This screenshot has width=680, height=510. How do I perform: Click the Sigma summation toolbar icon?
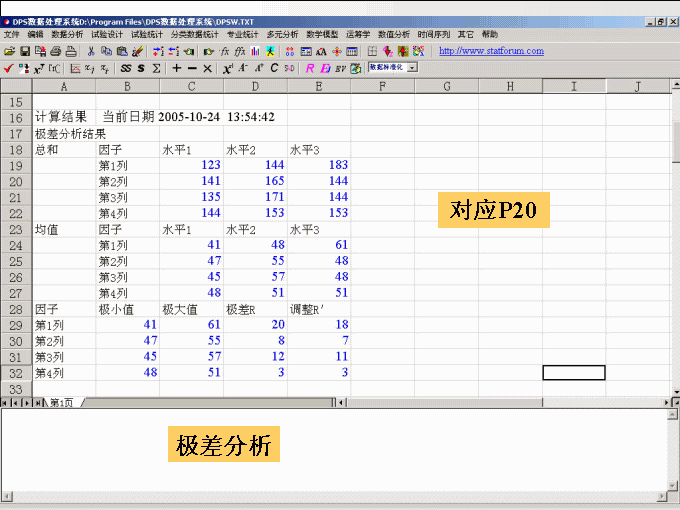coord(157,68)
